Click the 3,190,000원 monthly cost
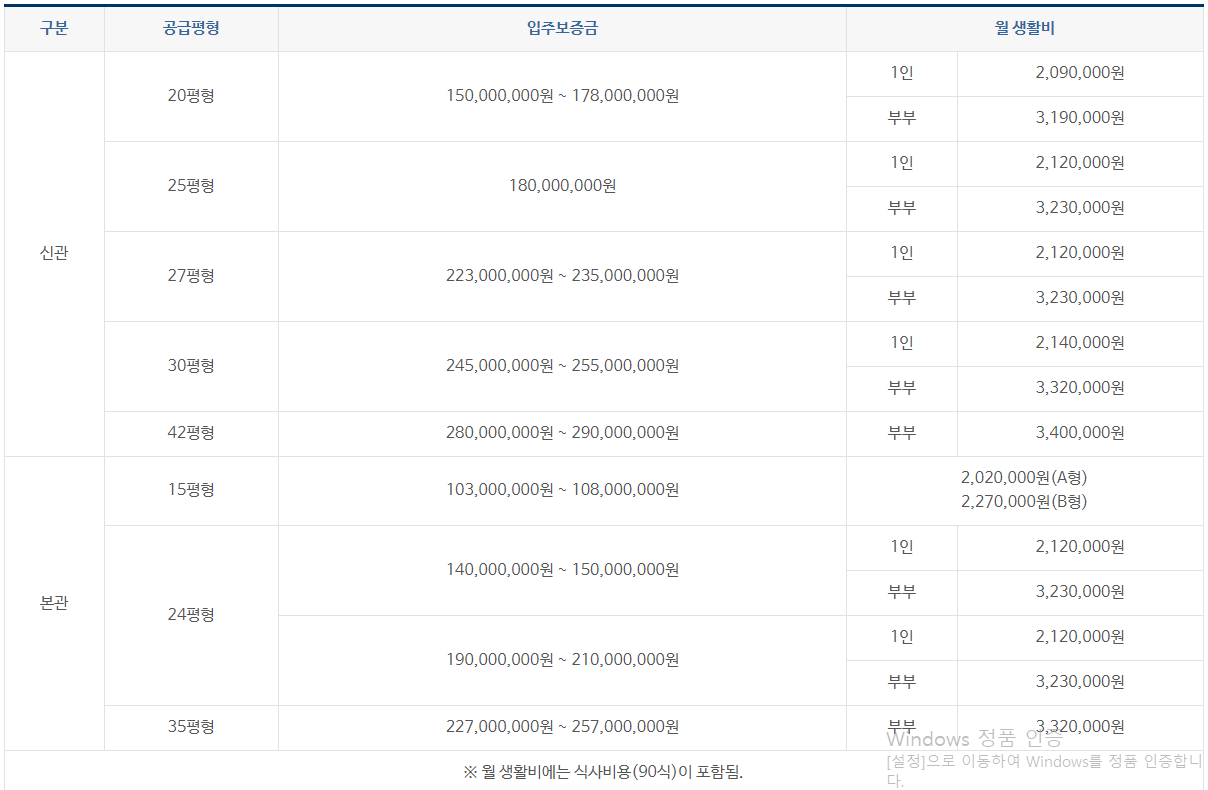 1080,118
